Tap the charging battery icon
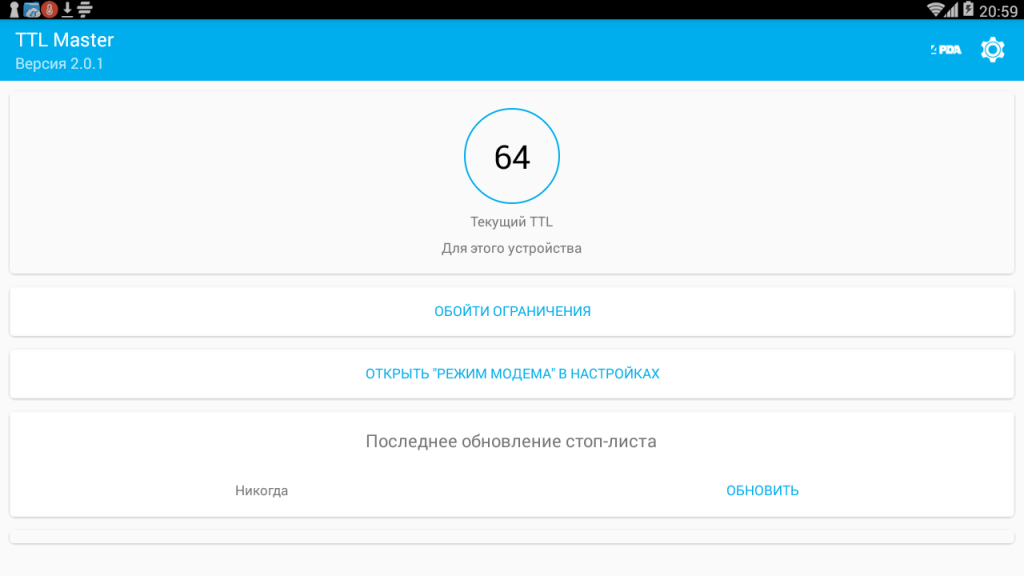Viewport: 1024px width, 576px height. tap(968, 9)
